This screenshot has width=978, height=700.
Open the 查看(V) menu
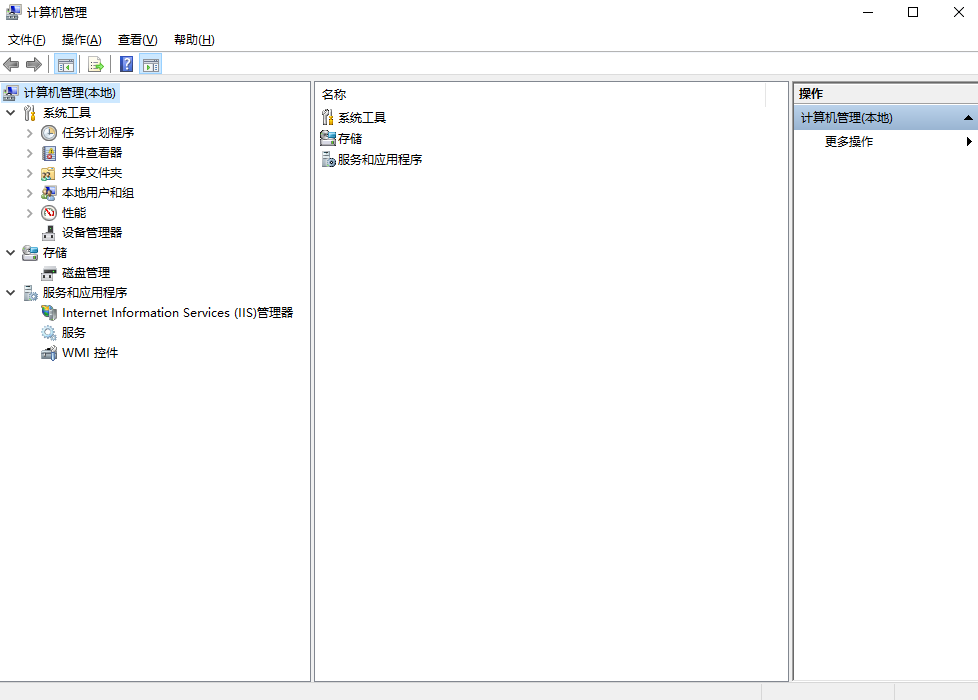(137, 39)
